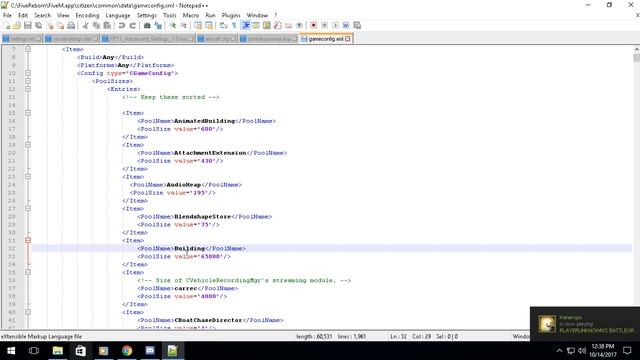Open the Plugins menu
This screenshot has height=360, width=640.
click(x=231, y=15)
